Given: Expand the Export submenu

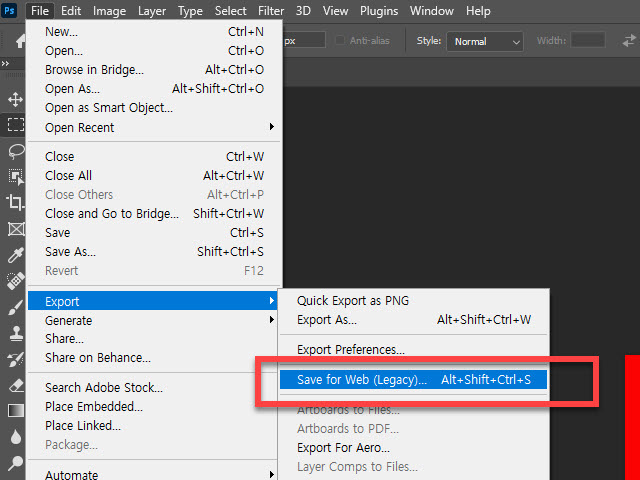Looking at the screenshot, I should coord(152,301).
